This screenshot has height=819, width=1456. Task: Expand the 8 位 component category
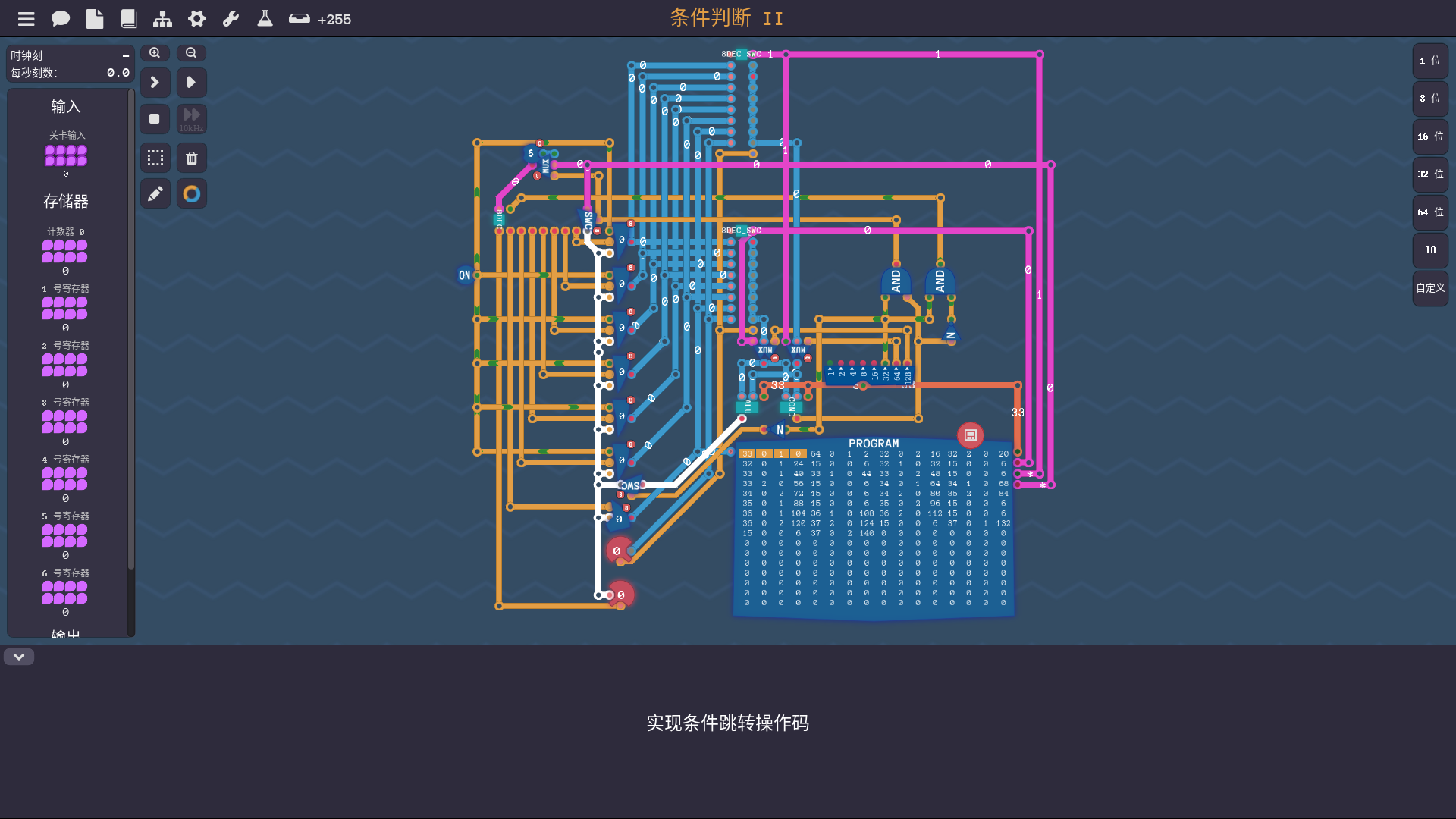pyautogui.click(x=1430, y=99)
